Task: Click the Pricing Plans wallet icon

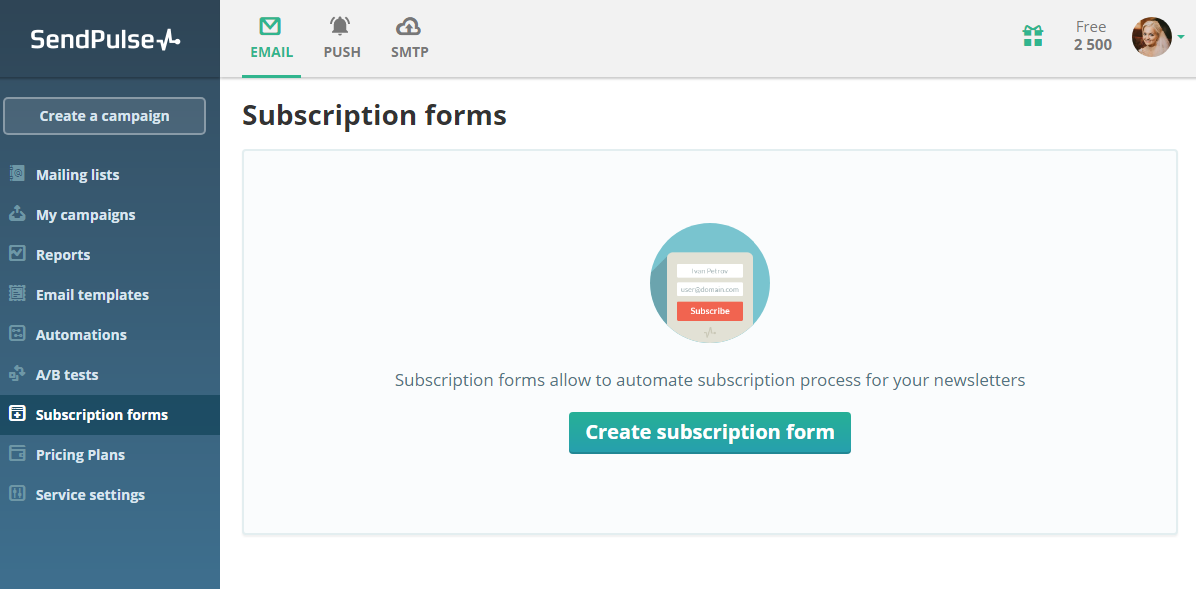Action: click(x=17, y=454)
